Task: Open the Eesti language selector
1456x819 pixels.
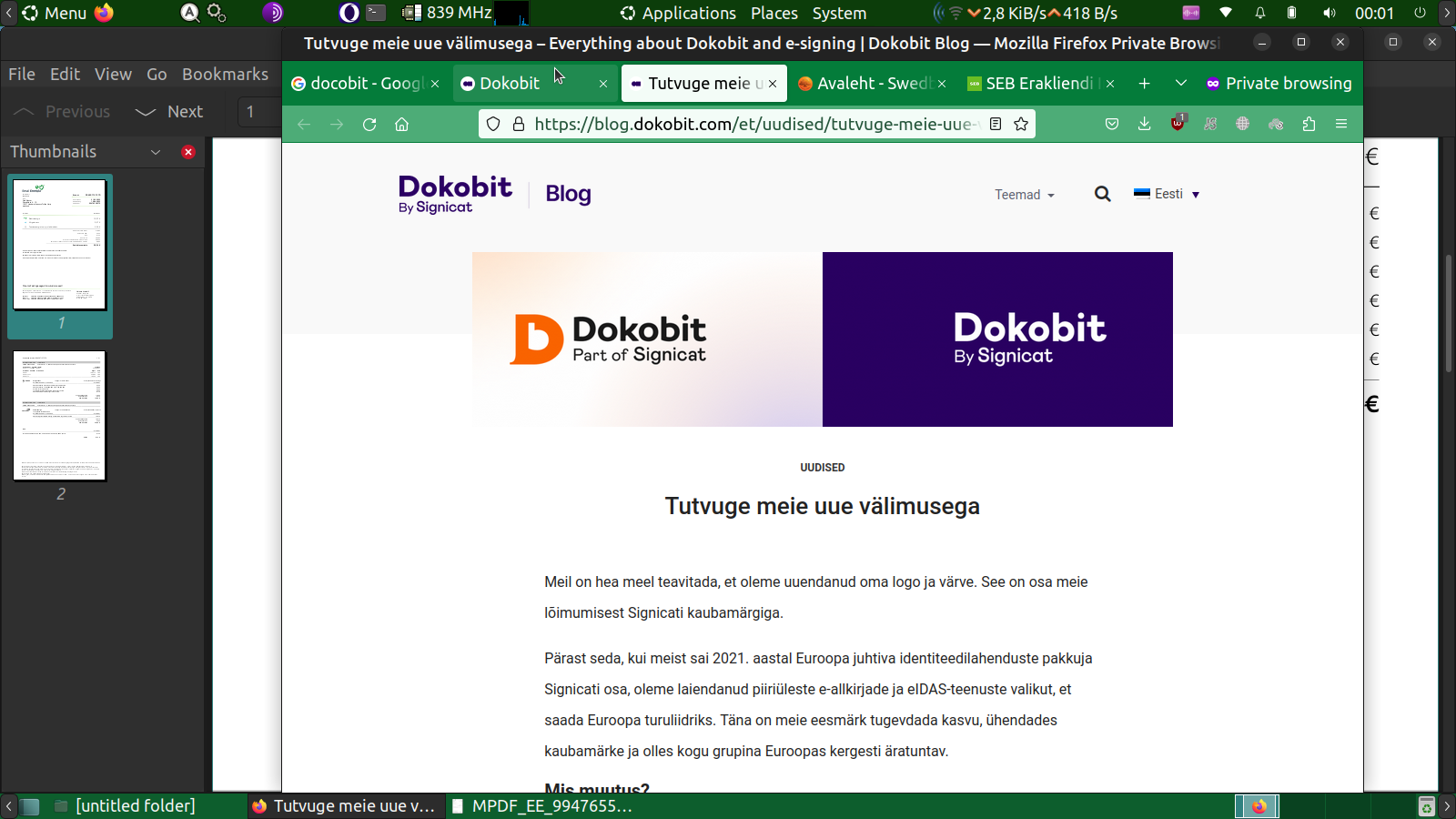Action: click(1167, 194)
